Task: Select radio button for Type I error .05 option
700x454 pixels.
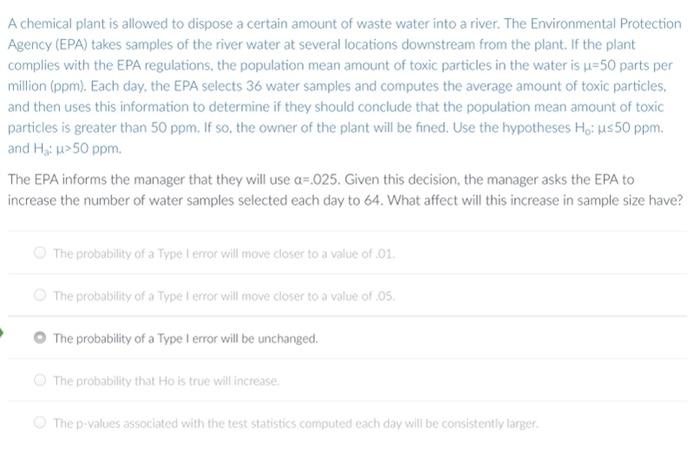Action: pos(40,295)
